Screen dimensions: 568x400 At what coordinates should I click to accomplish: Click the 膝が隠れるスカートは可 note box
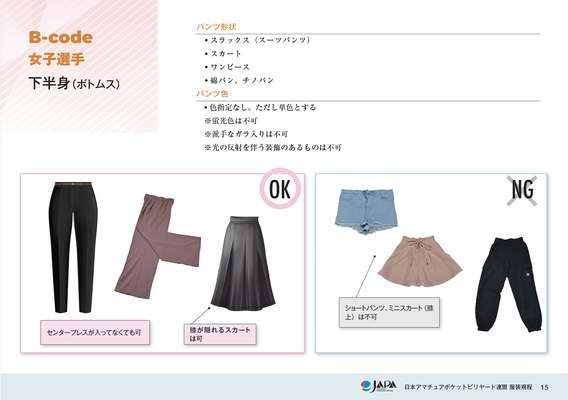[220, 334]
